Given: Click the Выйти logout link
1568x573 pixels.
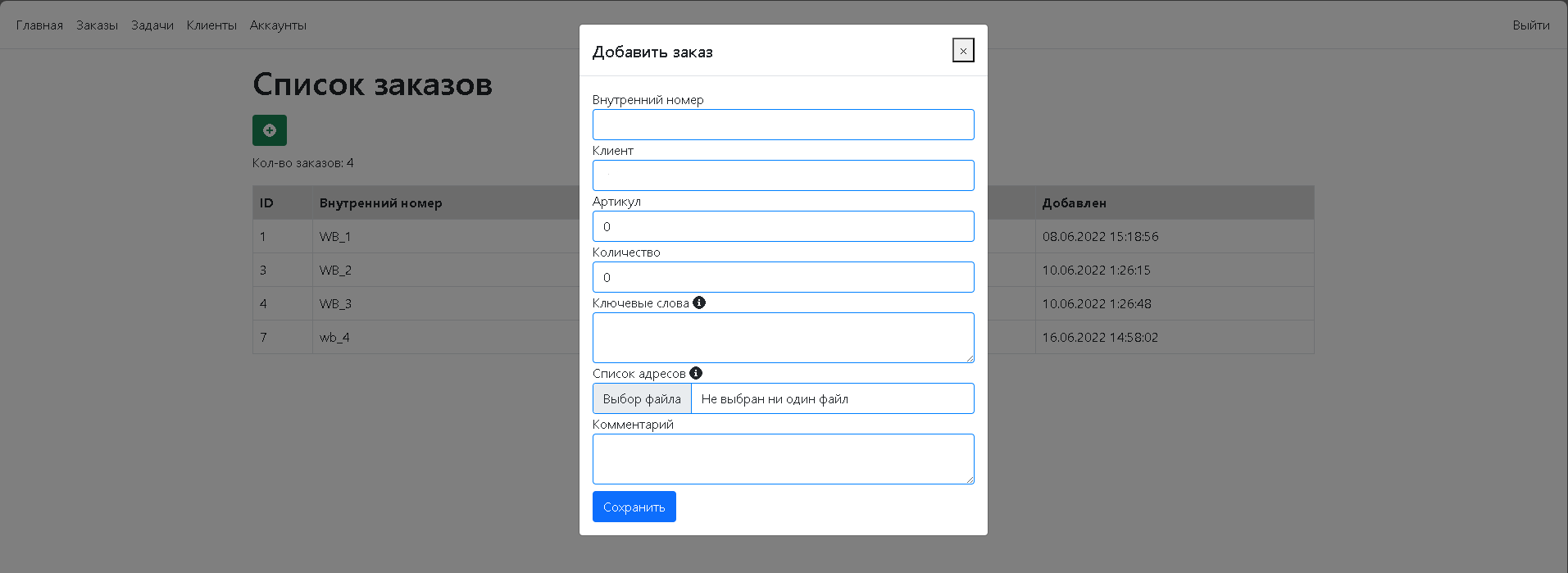Looking at the screenshot, I should [1530, 25].
